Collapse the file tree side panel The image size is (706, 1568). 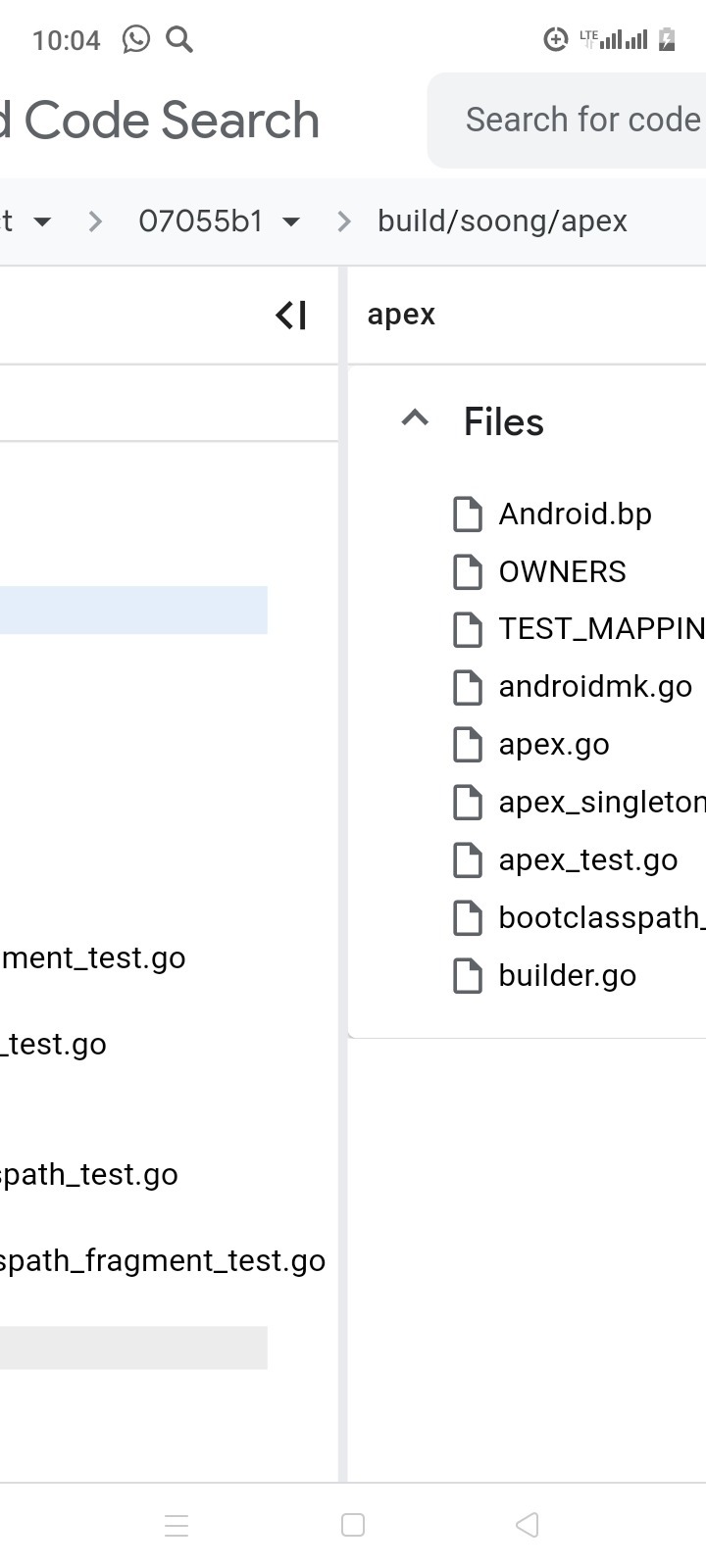coord(291,316)
